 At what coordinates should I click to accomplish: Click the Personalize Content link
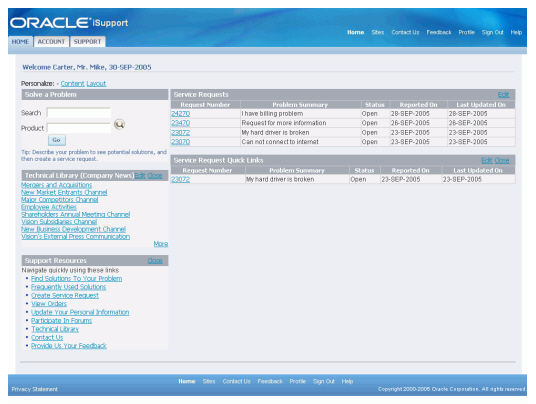point(72,84)
